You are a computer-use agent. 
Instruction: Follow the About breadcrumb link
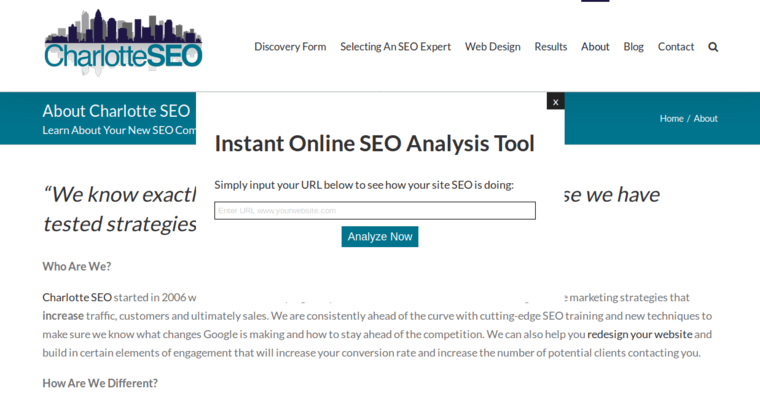pyautogui.click(x=706, y=119)
